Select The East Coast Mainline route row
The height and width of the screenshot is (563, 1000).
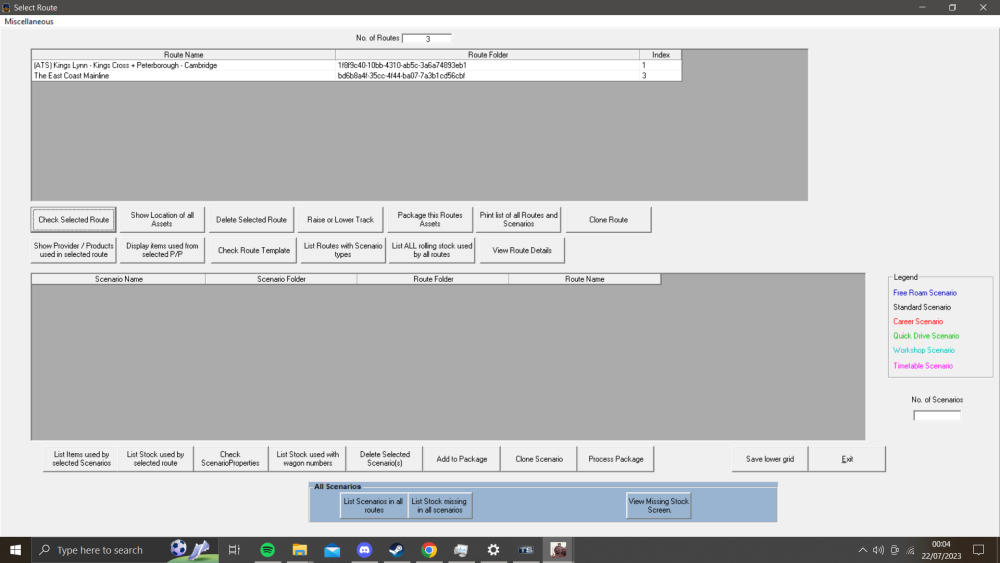click(x=356, y=75)
